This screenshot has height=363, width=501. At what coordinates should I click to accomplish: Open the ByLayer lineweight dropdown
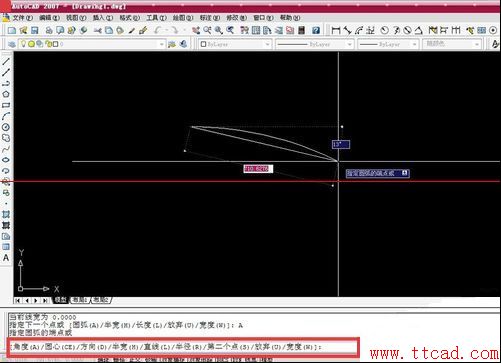click(388, 44)
